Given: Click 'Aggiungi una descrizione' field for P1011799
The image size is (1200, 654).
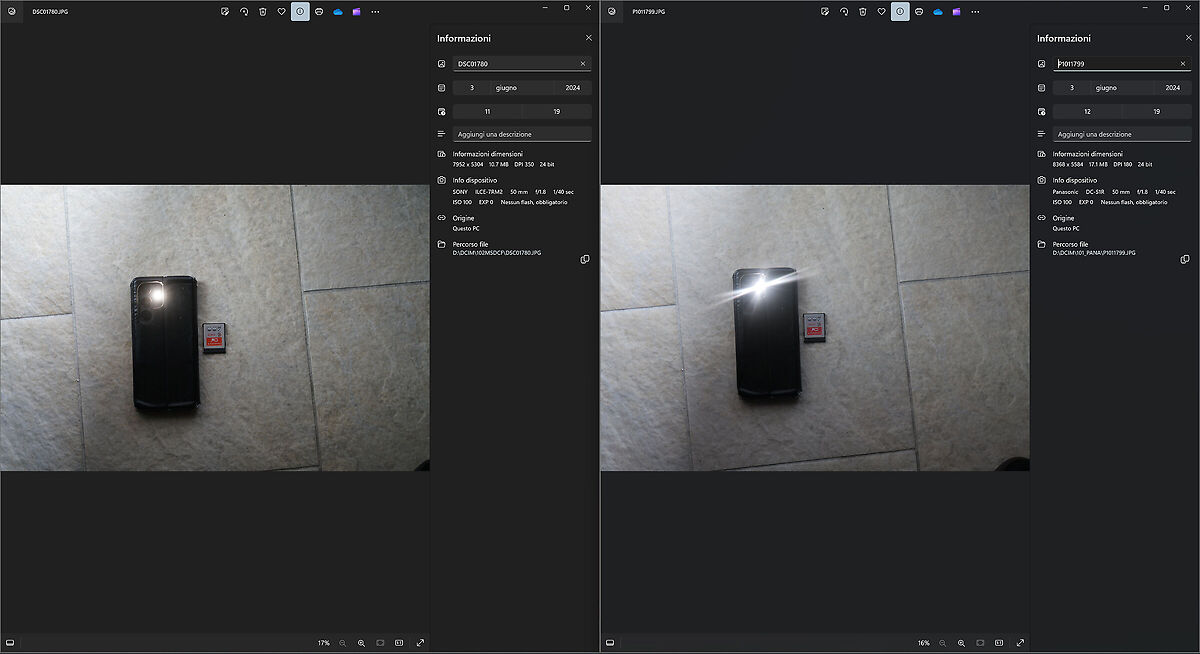Looking at the screenshot, I should point(1122,134).
